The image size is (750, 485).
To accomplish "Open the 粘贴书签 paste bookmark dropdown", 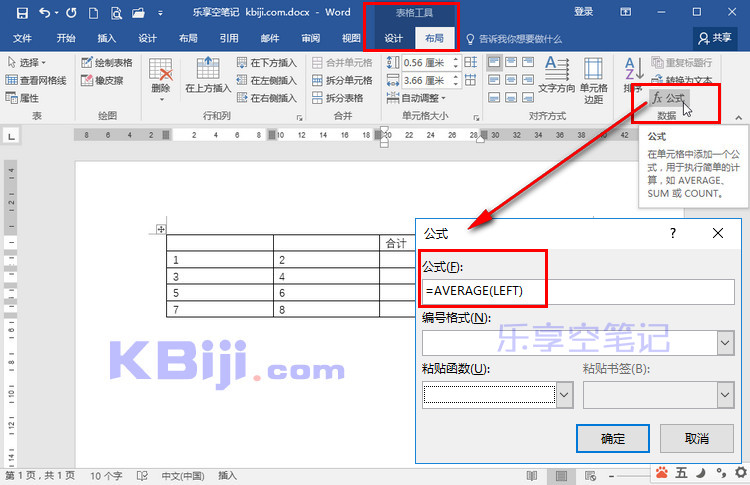I will pos(725,395).
